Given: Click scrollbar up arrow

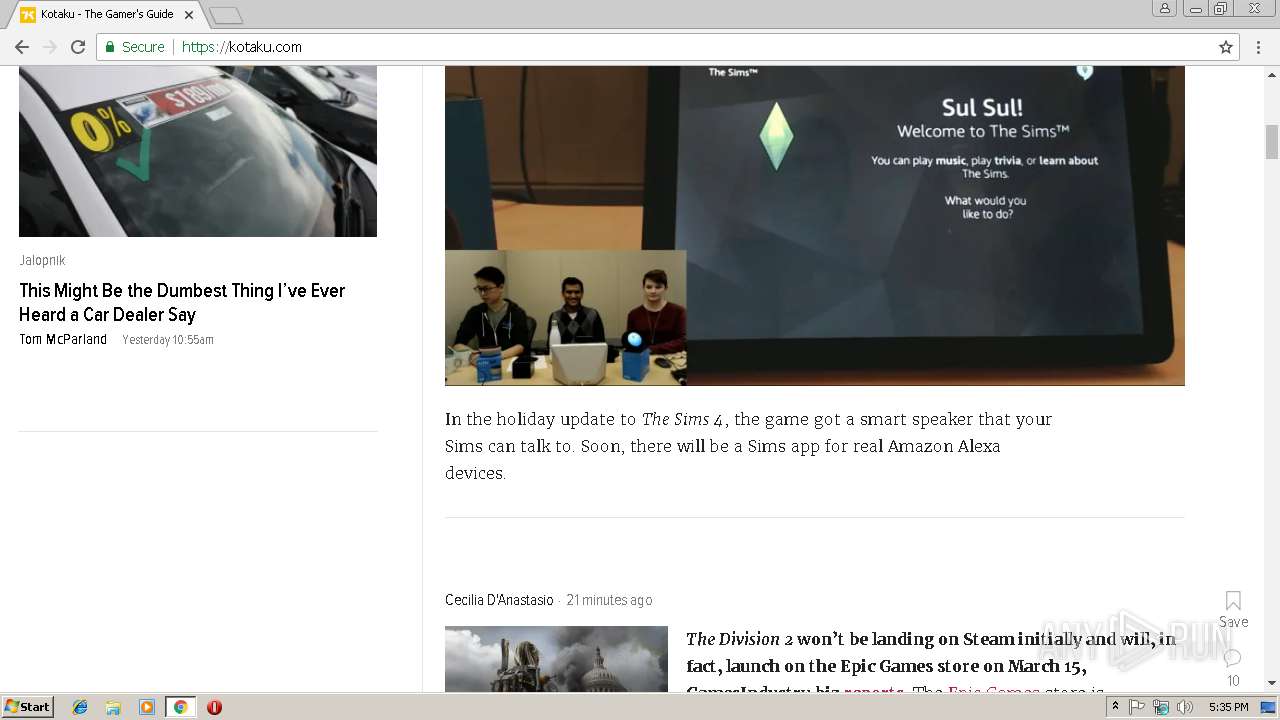Looking at the screenshot, I should 1272,73.
